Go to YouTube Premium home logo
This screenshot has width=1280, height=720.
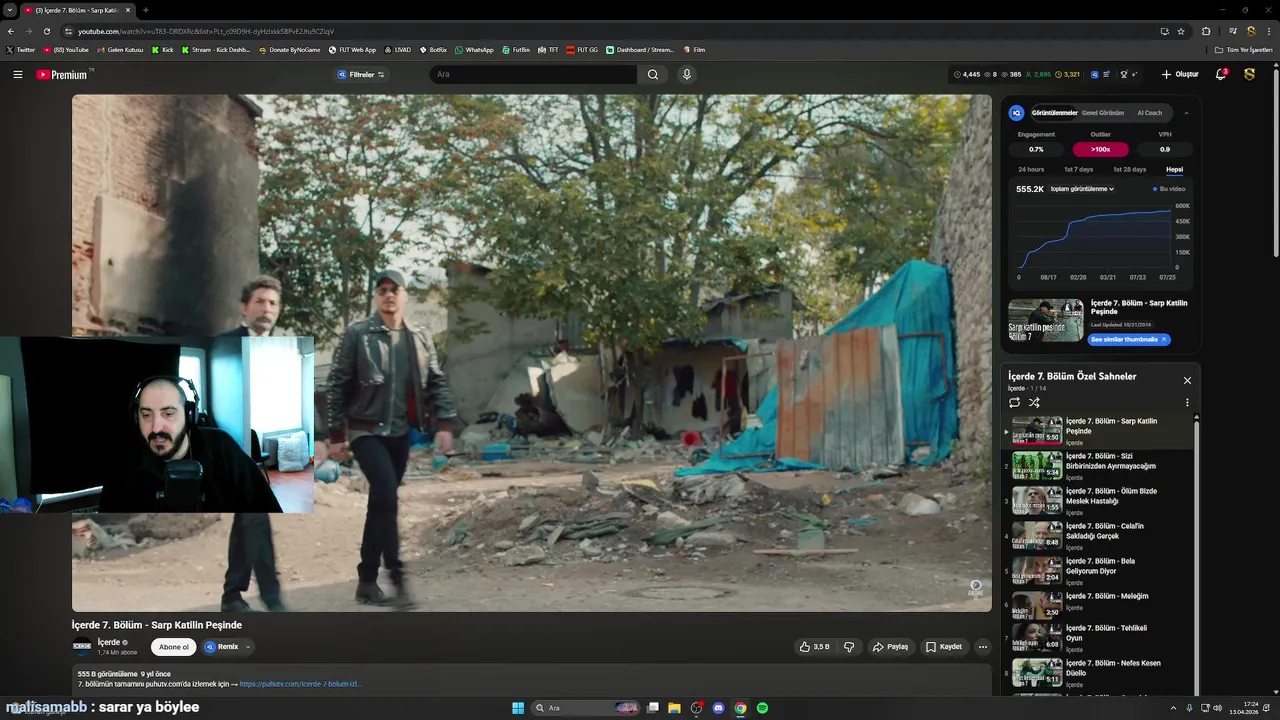pyautogui.click(x=62, y=74)
